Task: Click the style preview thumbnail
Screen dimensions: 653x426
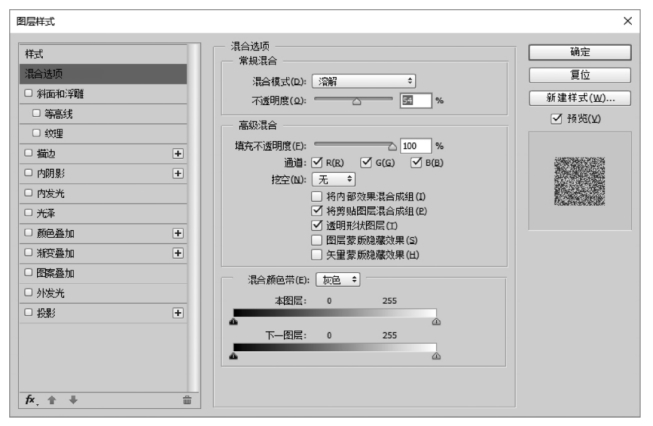Action: [x=579, y=181]
